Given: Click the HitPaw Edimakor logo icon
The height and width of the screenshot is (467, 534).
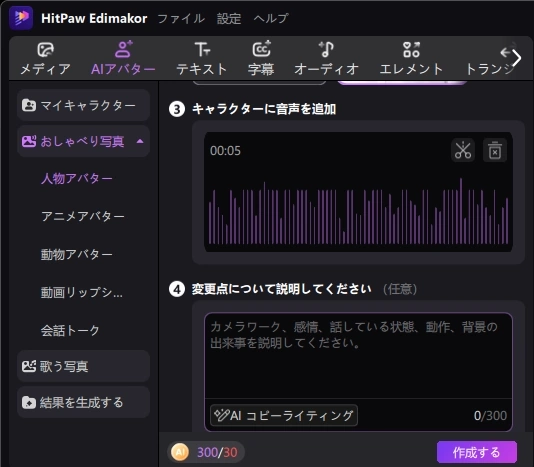Looking at the screenshot, I should 21,18.
